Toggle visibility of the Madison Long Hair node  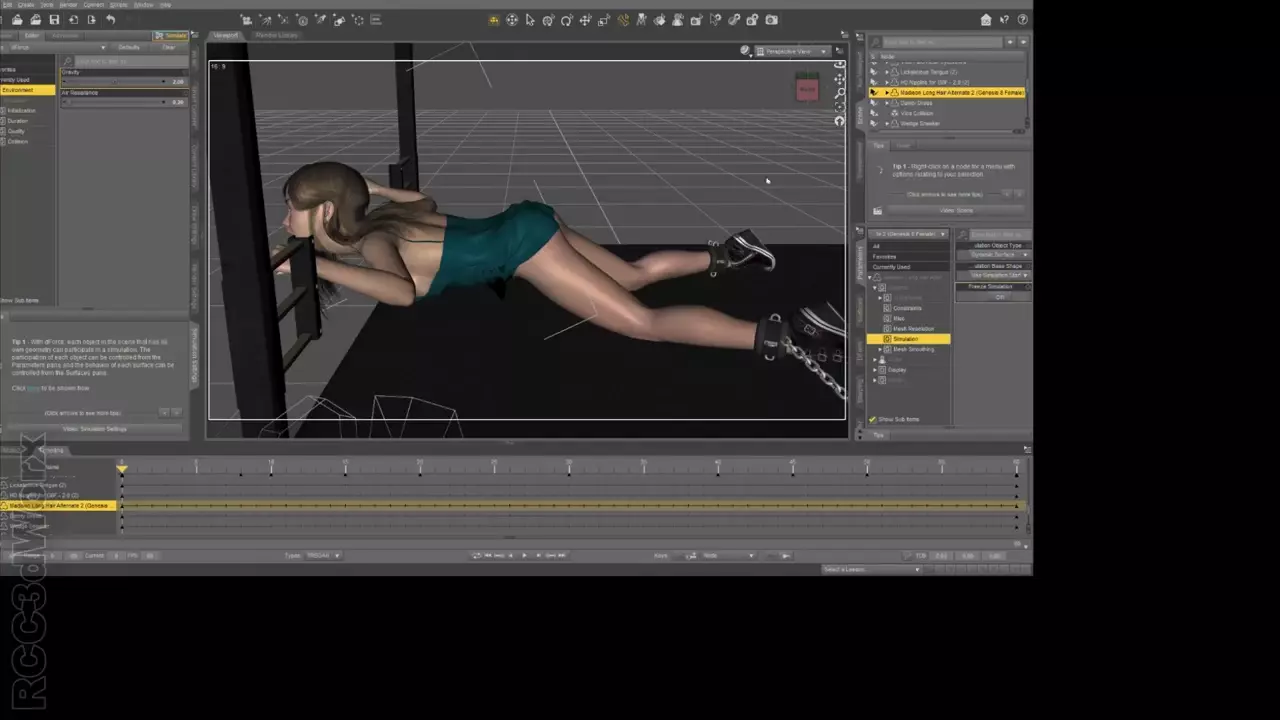874,92
